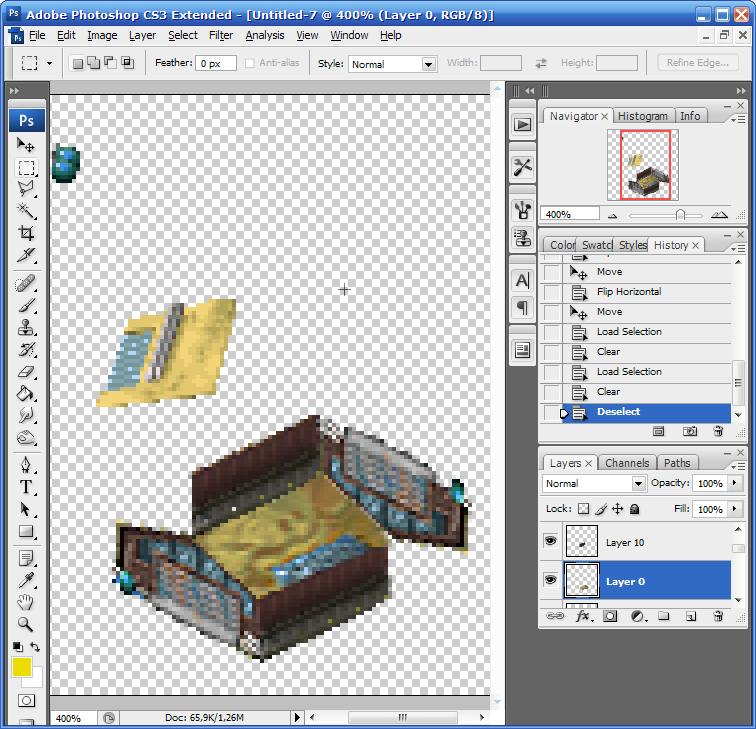Expand the collapsed toolbox panel arrows
This screenshot has height=729, width=756.
click(x=14, y=91)
